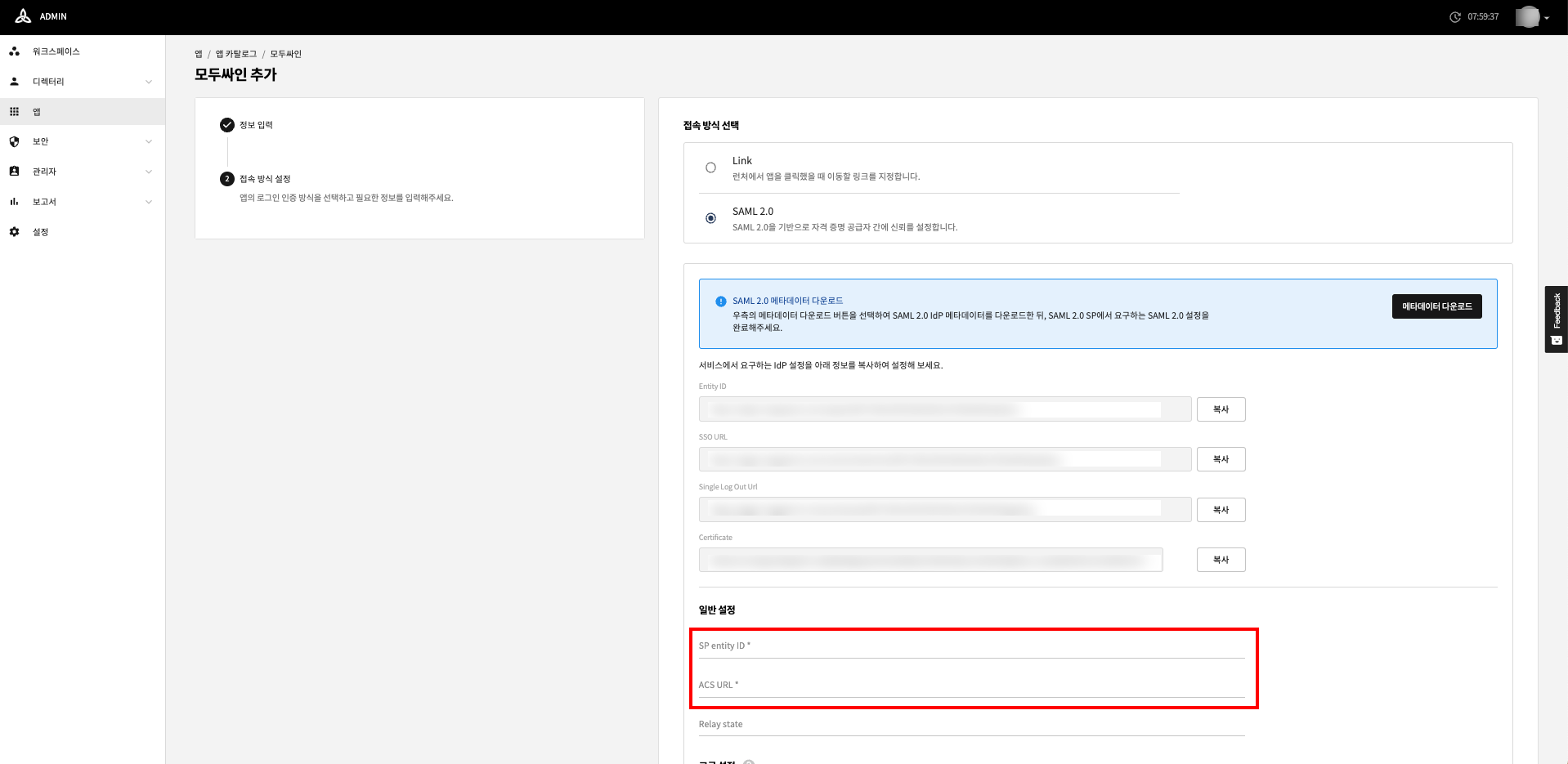
Task: Click the ACS URL input field
Action: (x=971, y=685)
